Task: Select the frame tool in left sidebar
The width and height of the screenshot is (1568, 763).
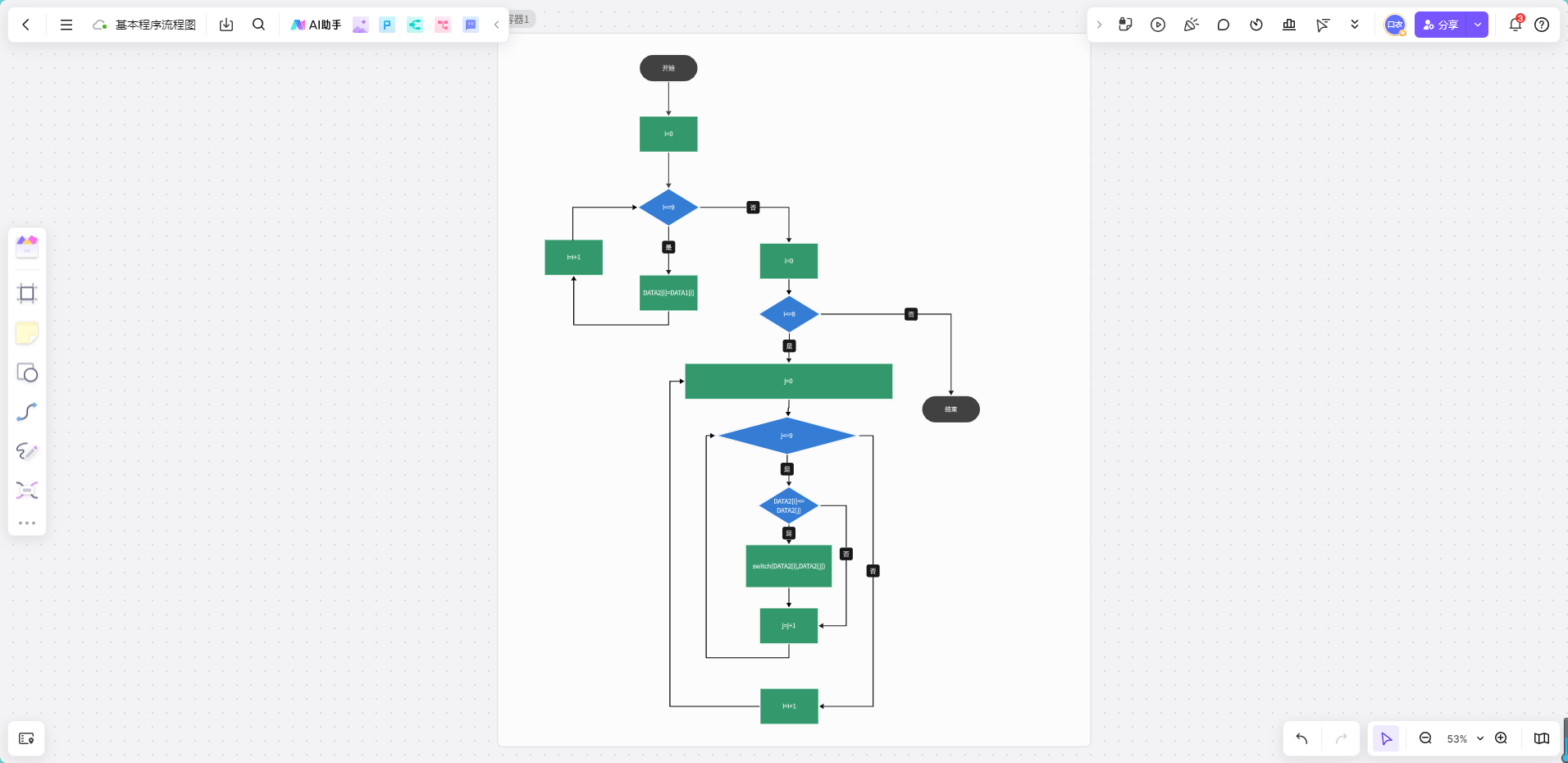Action: 27,294
